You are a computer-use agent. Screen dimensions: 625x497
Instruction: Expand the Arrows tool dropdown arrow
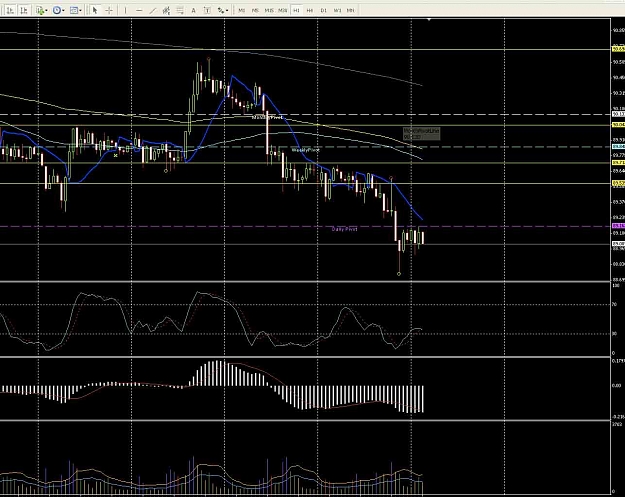point(227,11)
